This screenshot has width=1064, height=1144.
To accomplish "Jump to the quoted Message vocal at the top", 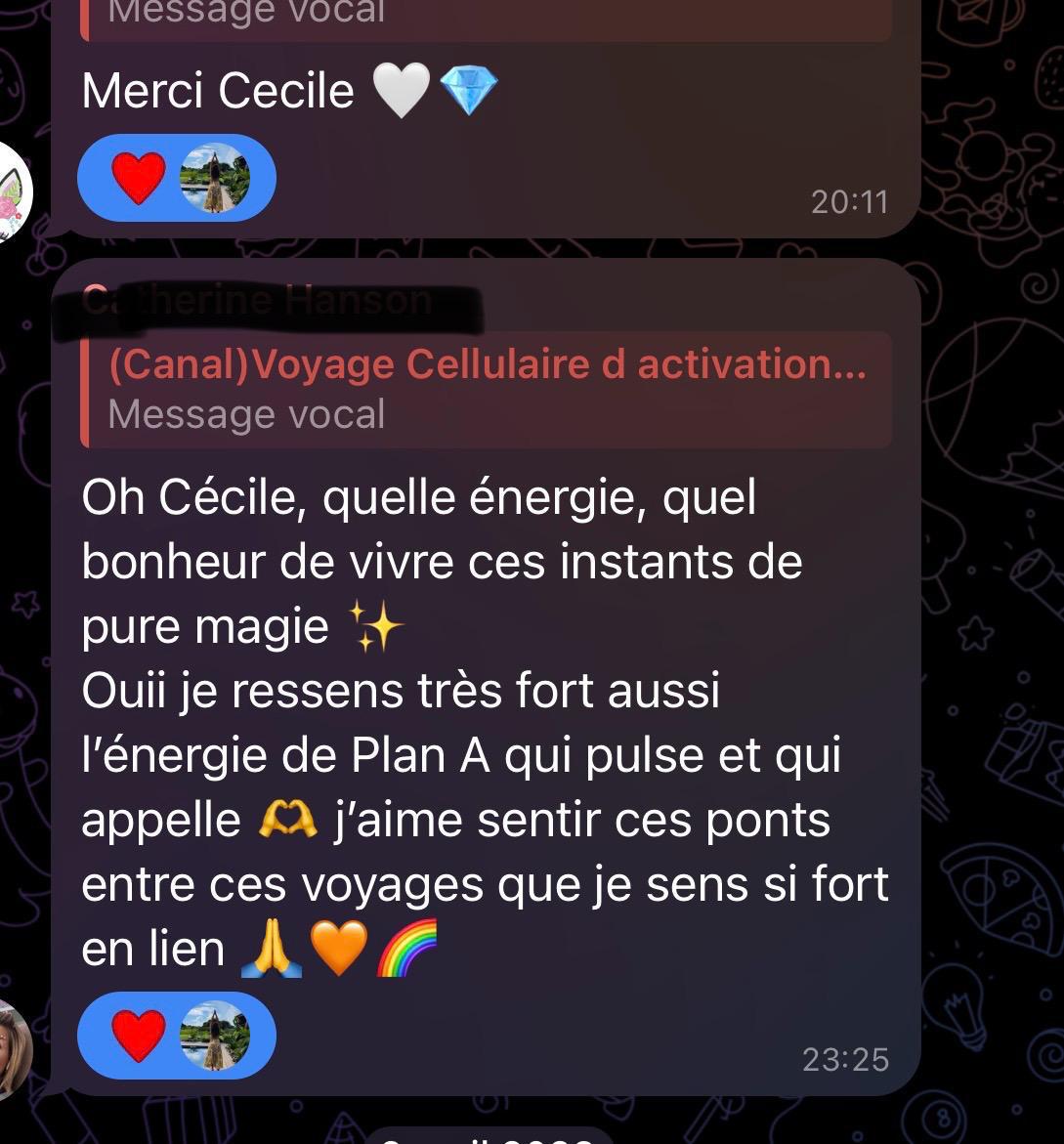I will (486, 21).
